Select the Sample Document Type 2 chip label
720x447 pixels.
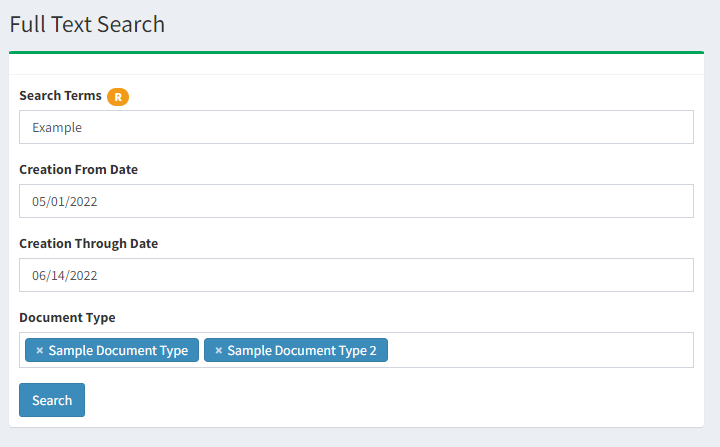[x=302, y=351]
